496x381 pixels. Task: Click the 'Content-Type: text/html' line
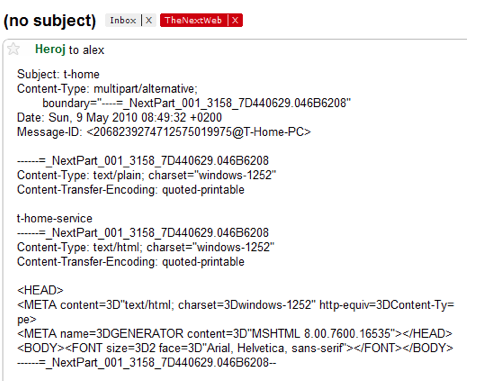click(x=146, y=247)
